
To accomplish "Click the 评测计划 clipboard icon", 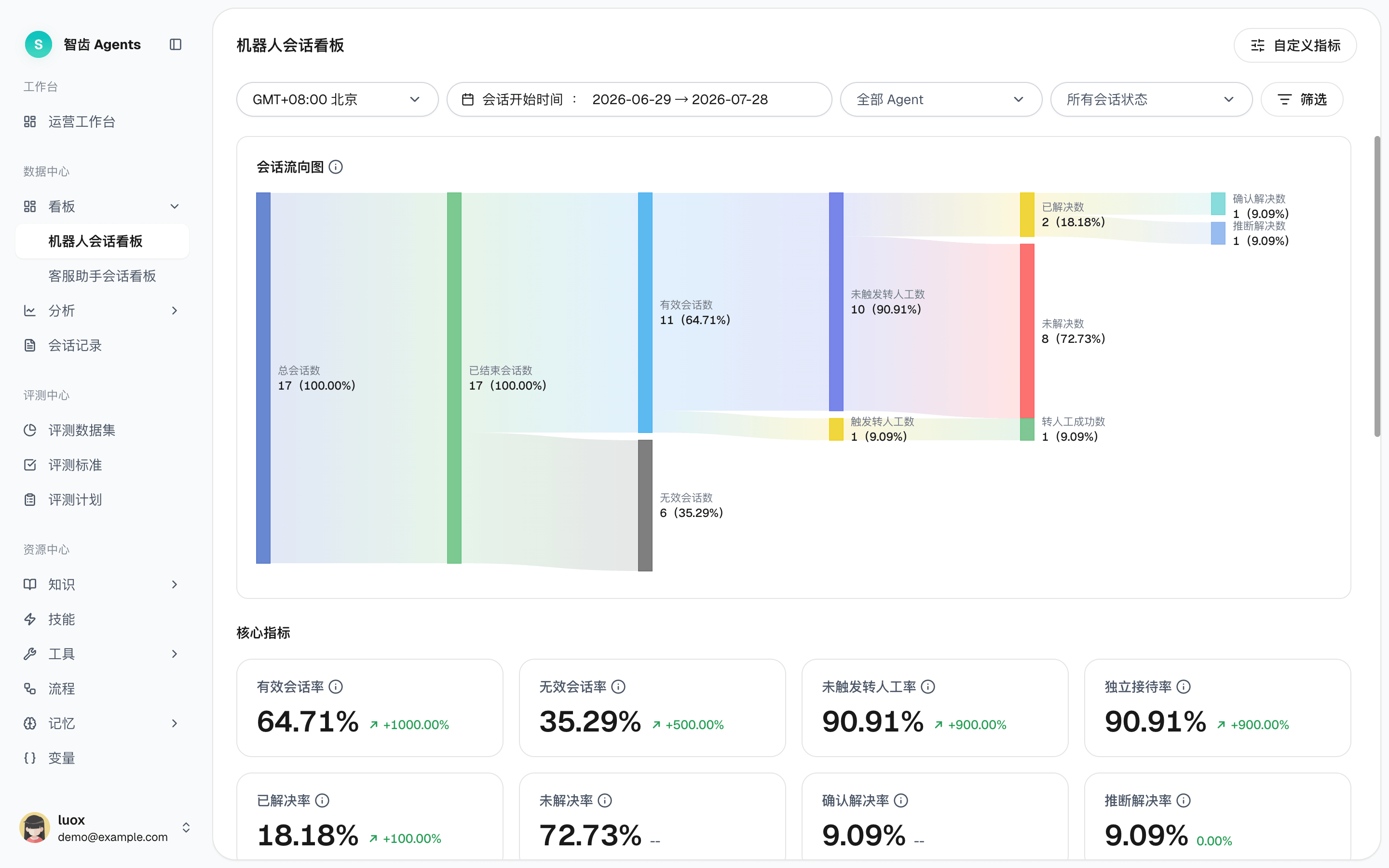I will (30, 500).
